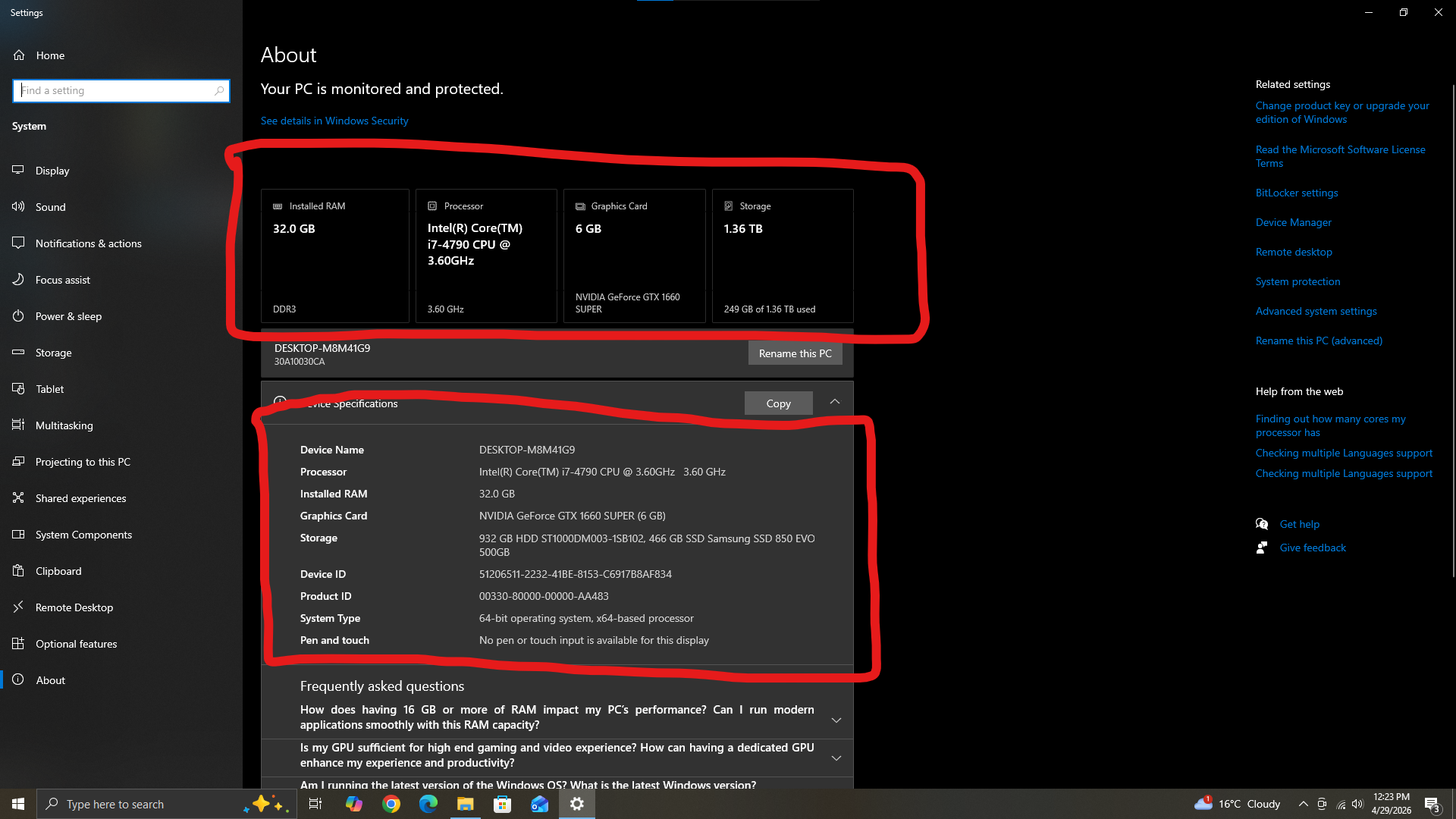Open Multitasking settings
This screenshot has width=1456, height=819.
[121, 425]
